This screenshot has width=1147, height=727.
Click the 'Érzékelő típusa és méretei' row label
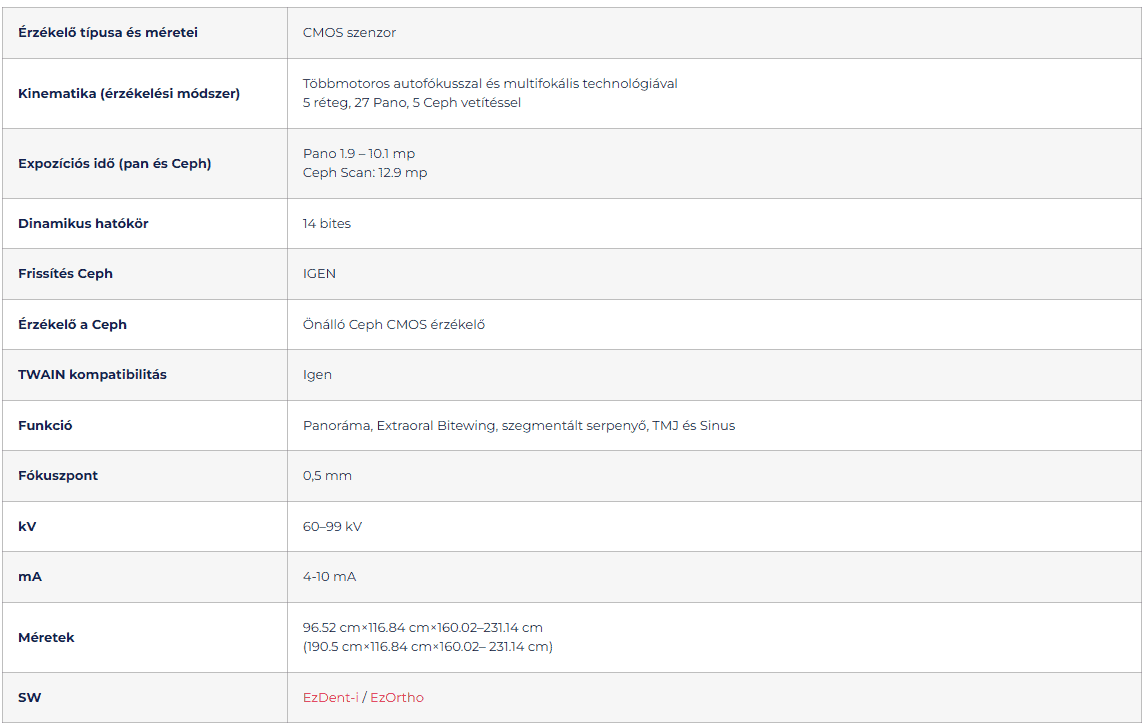(108, 32)
